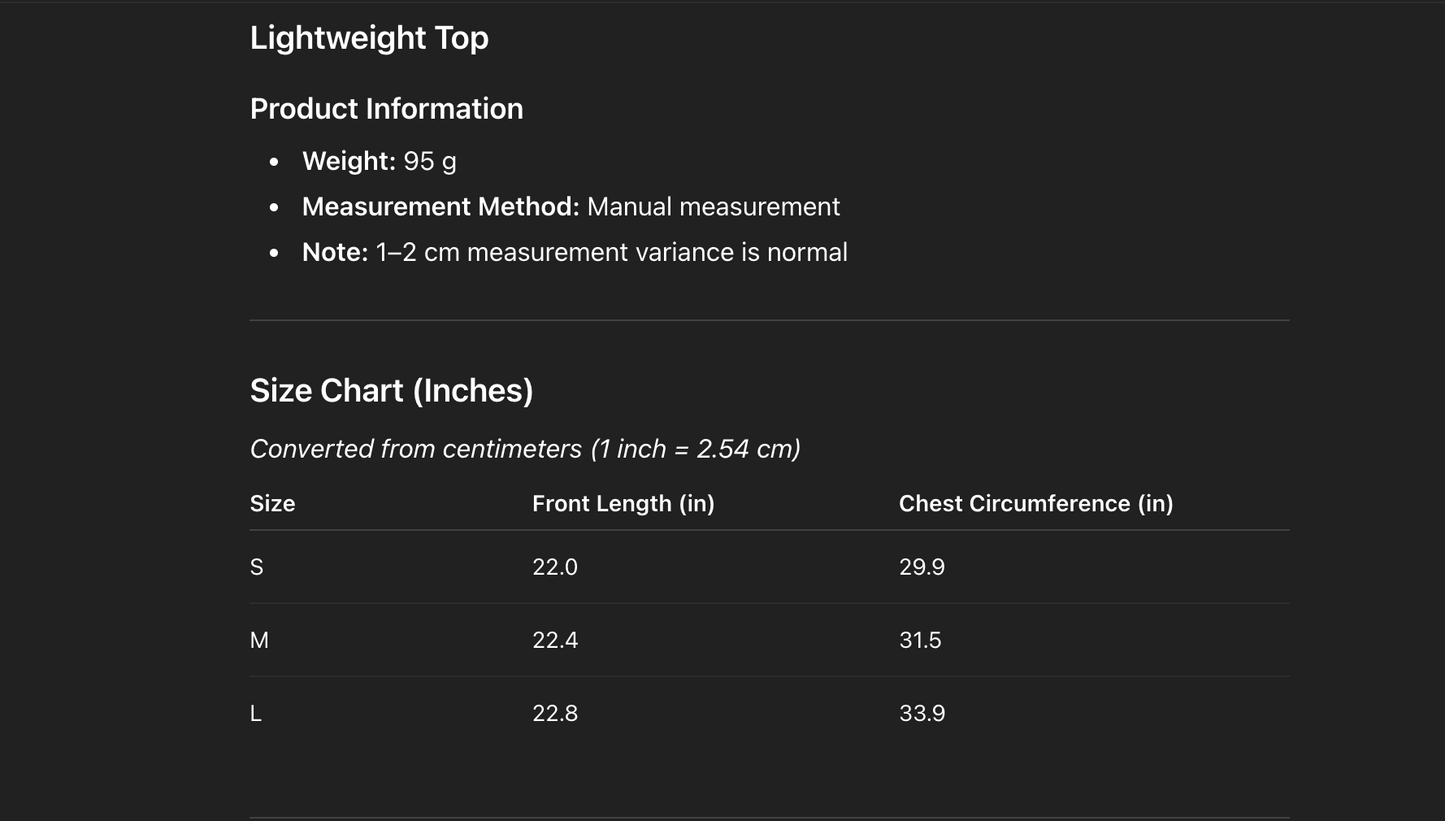Click the Front Length (in) column header
The height and width of the screenshot is (821, 1445).
pos(623,504)
